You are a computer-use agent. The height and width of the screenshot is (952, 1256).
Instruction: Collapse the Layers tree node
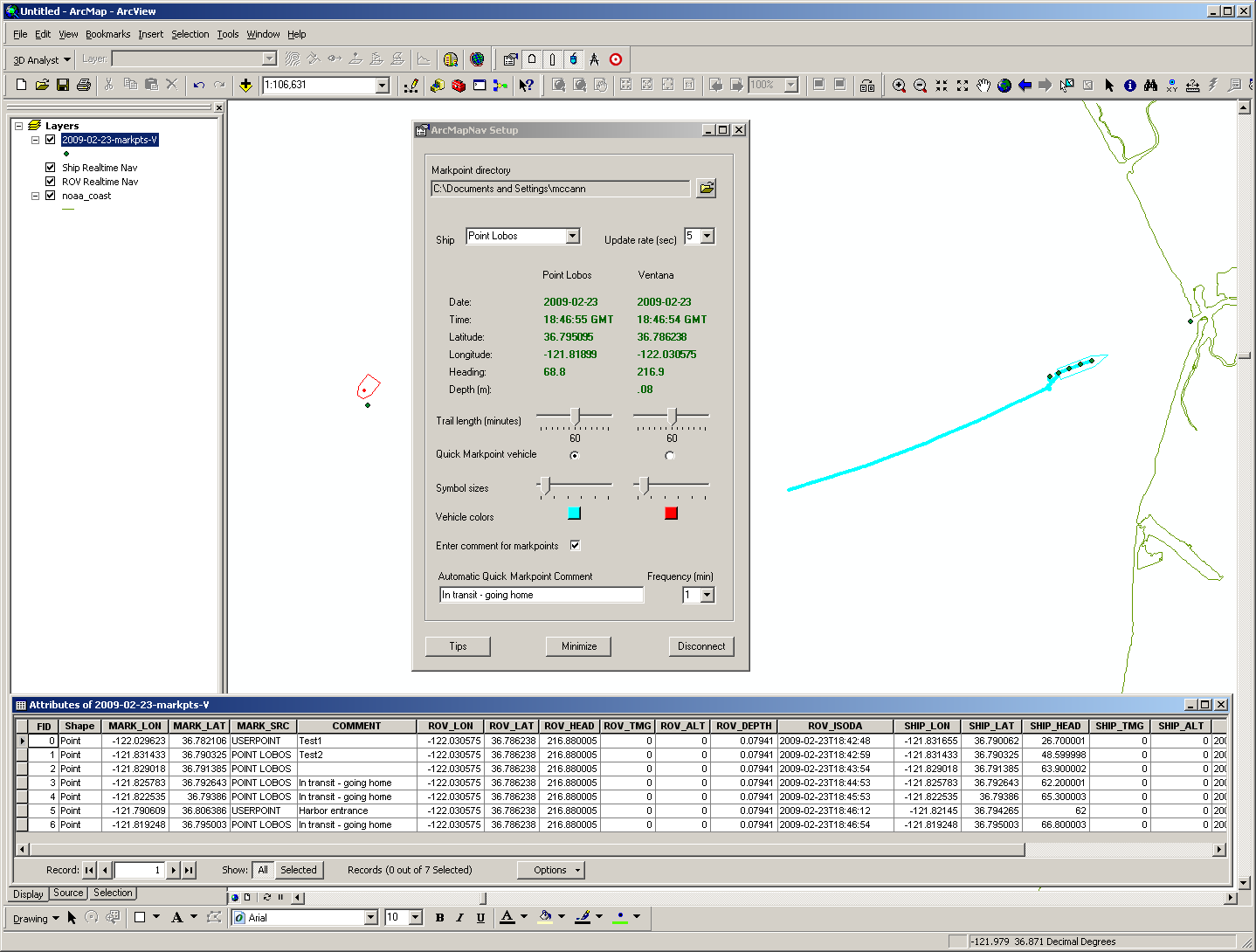(18, 126)
